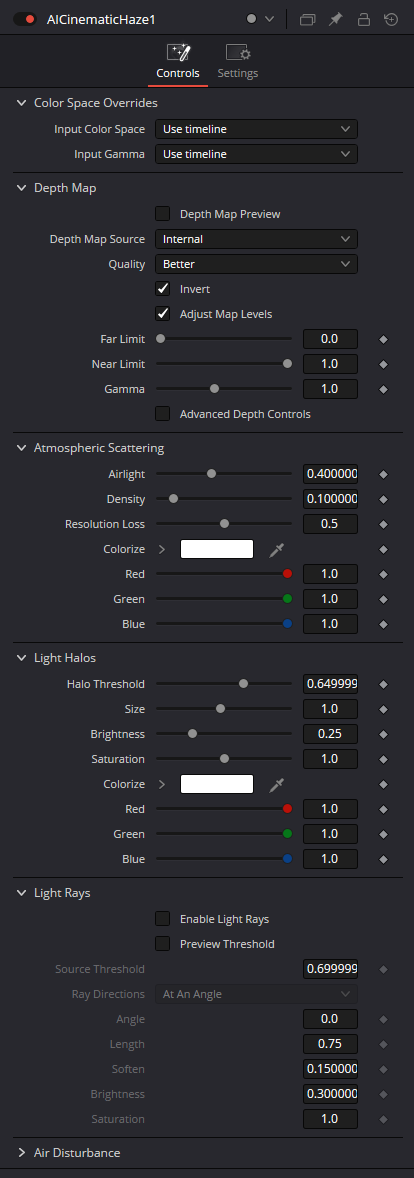The image size is (414, 1178).
Task: Click the Source Threshold value field
Action: [330, 969]
